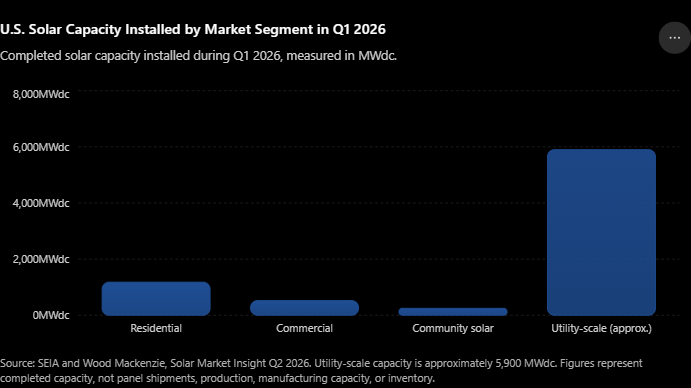Select the Residential bar
The image size is (691, 388).
point(156,298)
